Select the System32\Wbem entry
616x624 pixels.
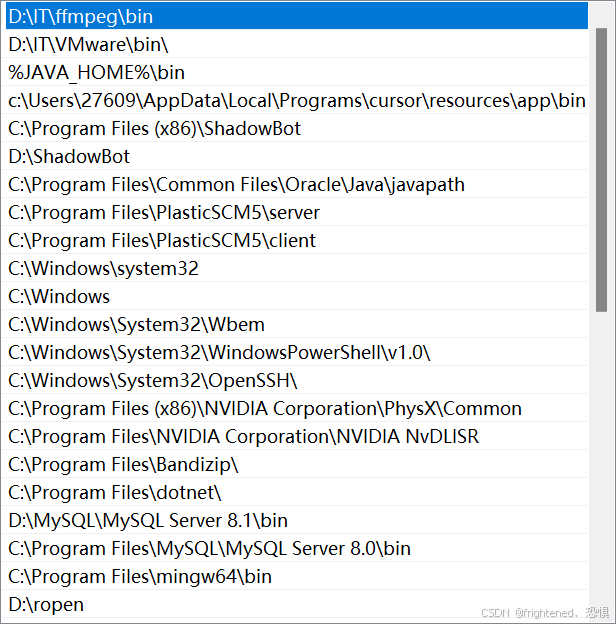point(296,324)
